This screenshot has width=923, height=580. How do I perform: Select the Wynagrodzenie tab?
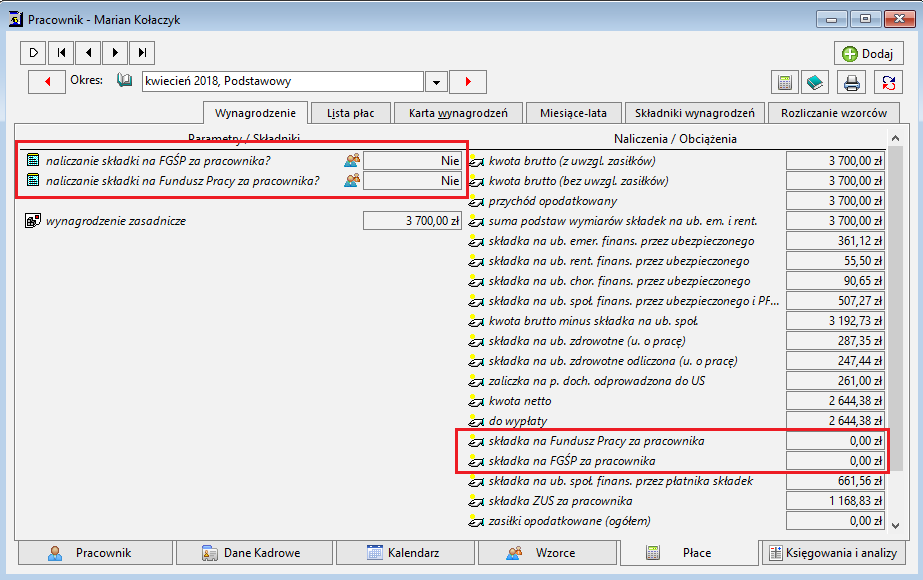pos(255,113)
